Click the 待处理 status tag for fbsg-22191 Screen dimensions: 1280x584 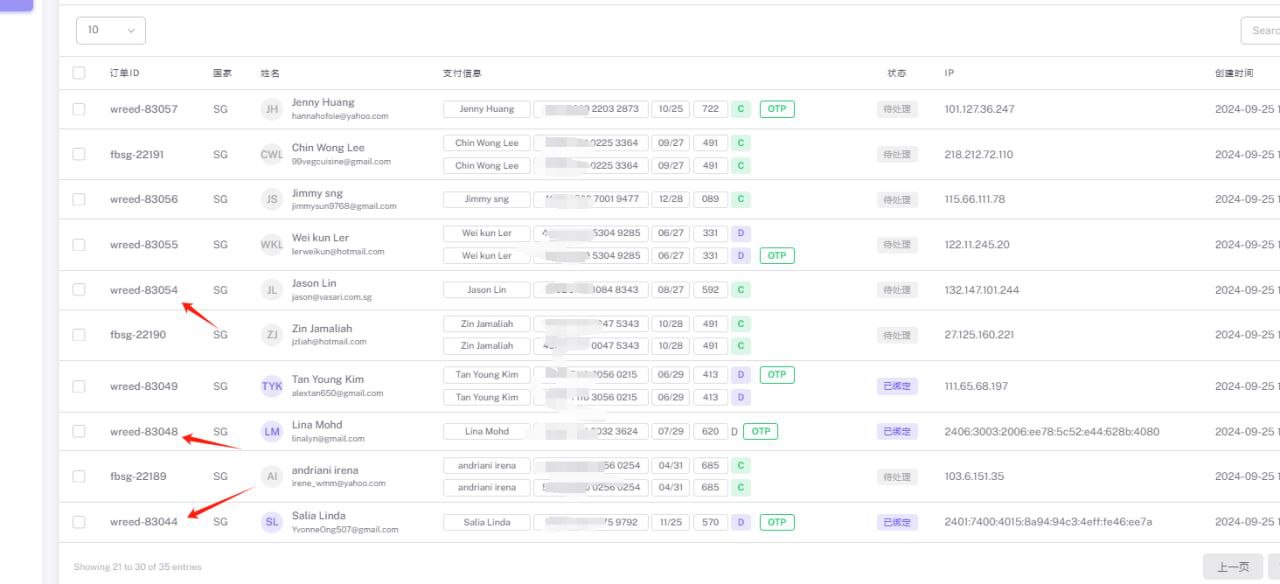tap(896, 154)
